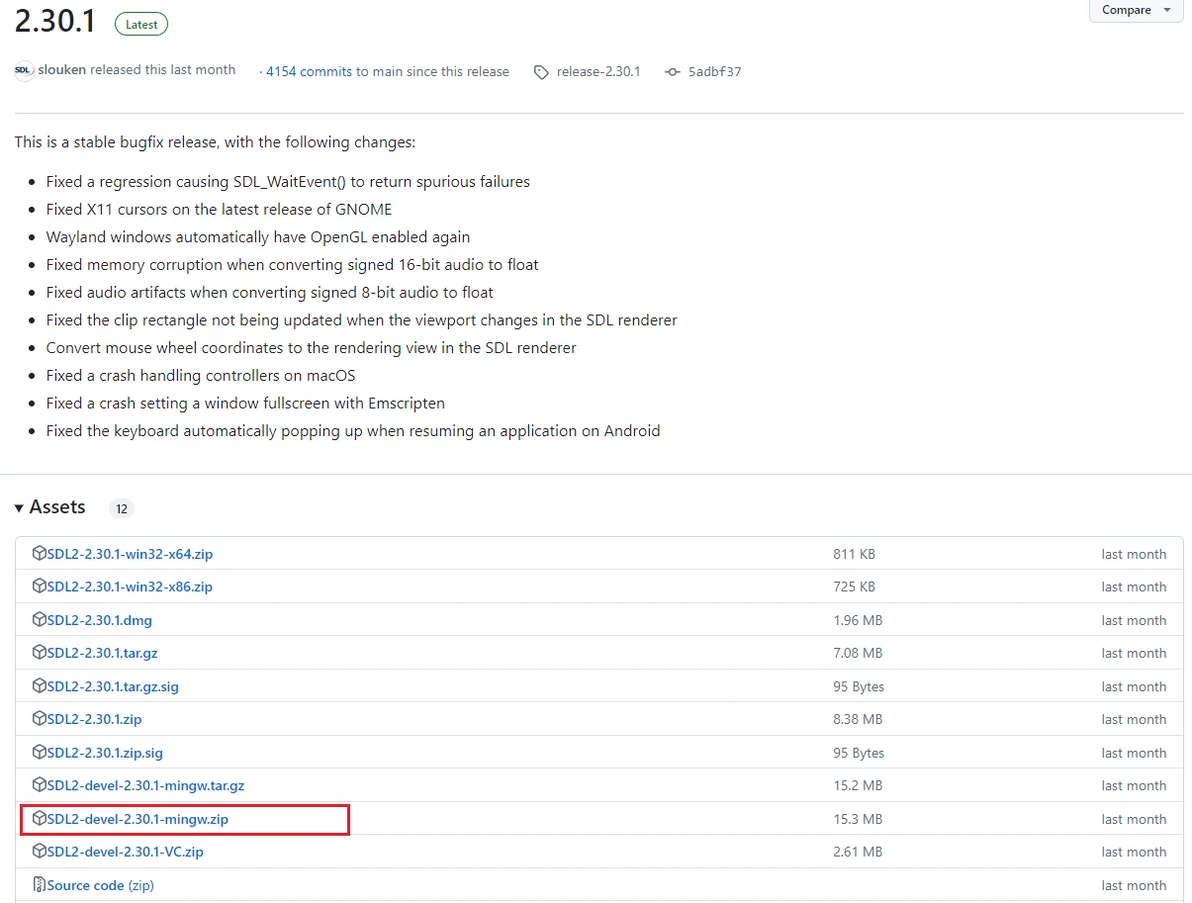
Task: Click package icon beside SDL2-2.30.1-win32-x64.zip
Action: click(39, 553)
